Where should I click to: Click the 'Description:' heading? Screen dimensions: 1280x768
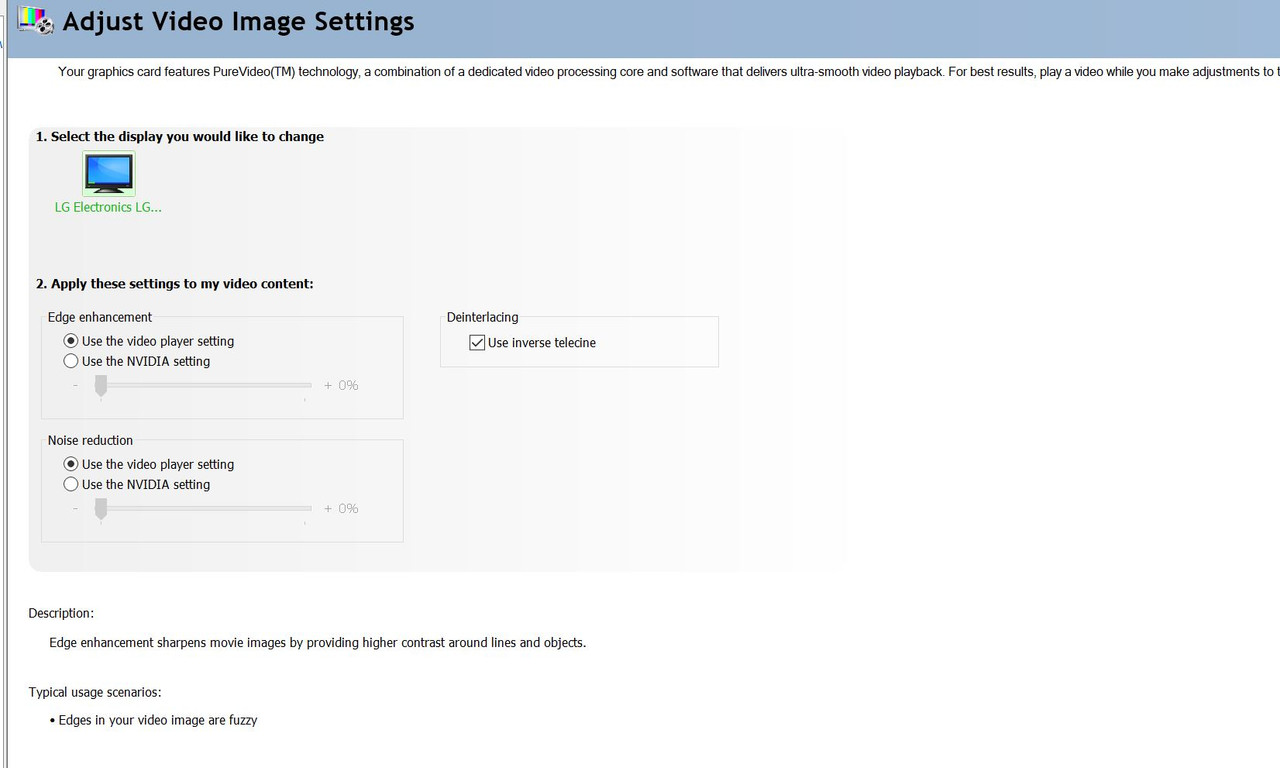61,613
